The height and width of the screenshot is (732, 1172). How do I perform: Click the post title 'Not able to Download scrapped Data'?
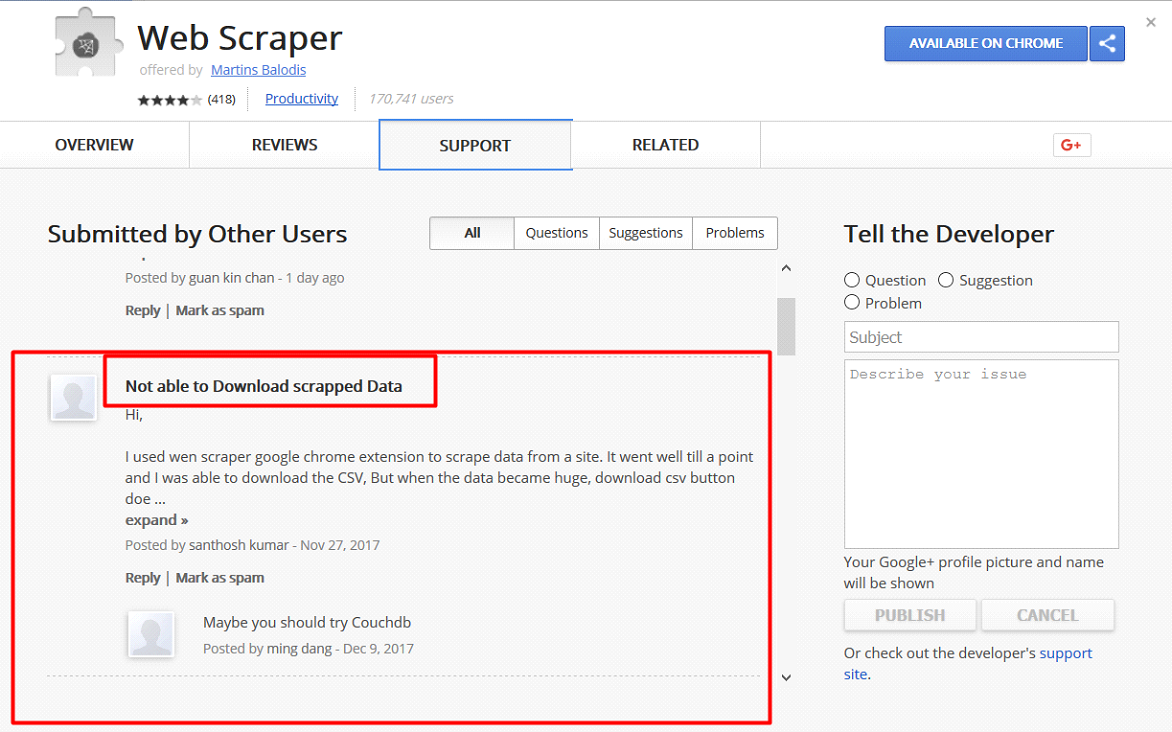coord(264,387)
